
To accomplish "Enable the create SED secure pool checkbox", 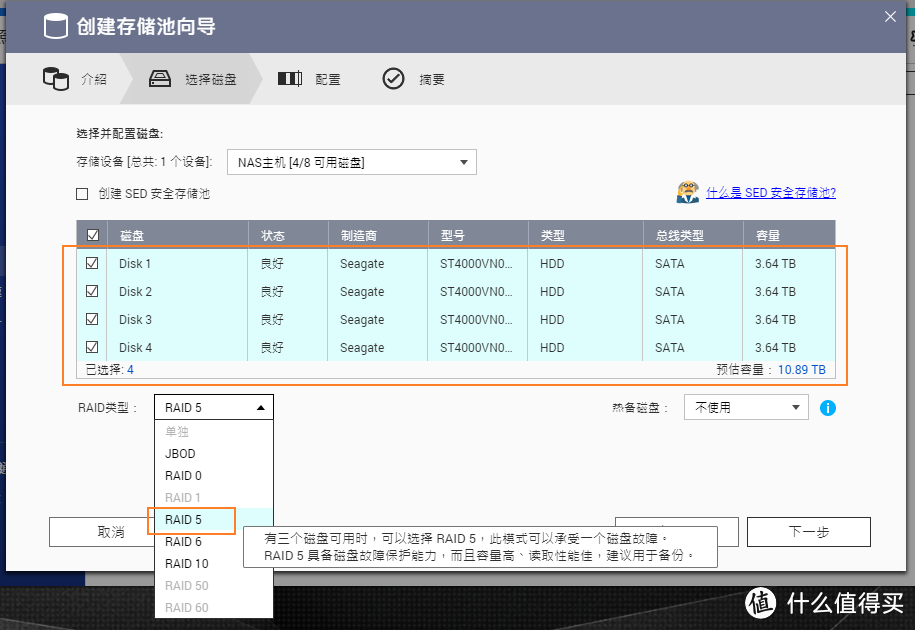I will (x=82, y=194).
